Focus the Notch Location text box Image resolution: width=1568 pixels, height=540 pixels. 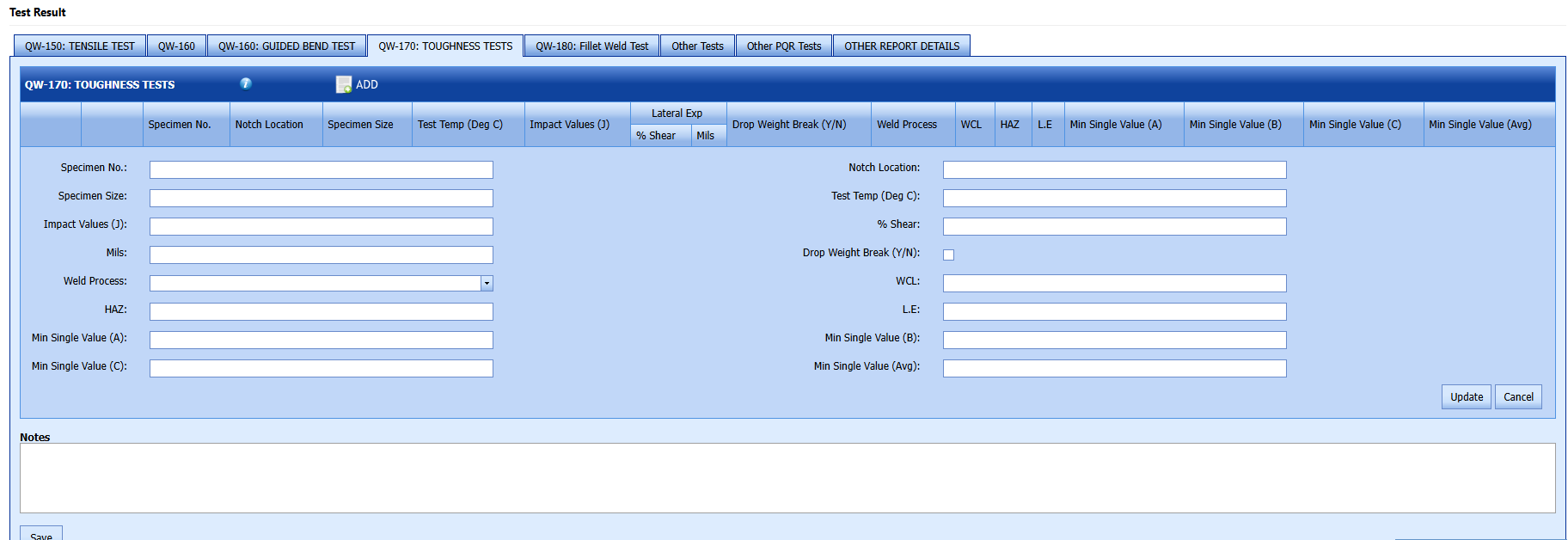pos(1114,170)
